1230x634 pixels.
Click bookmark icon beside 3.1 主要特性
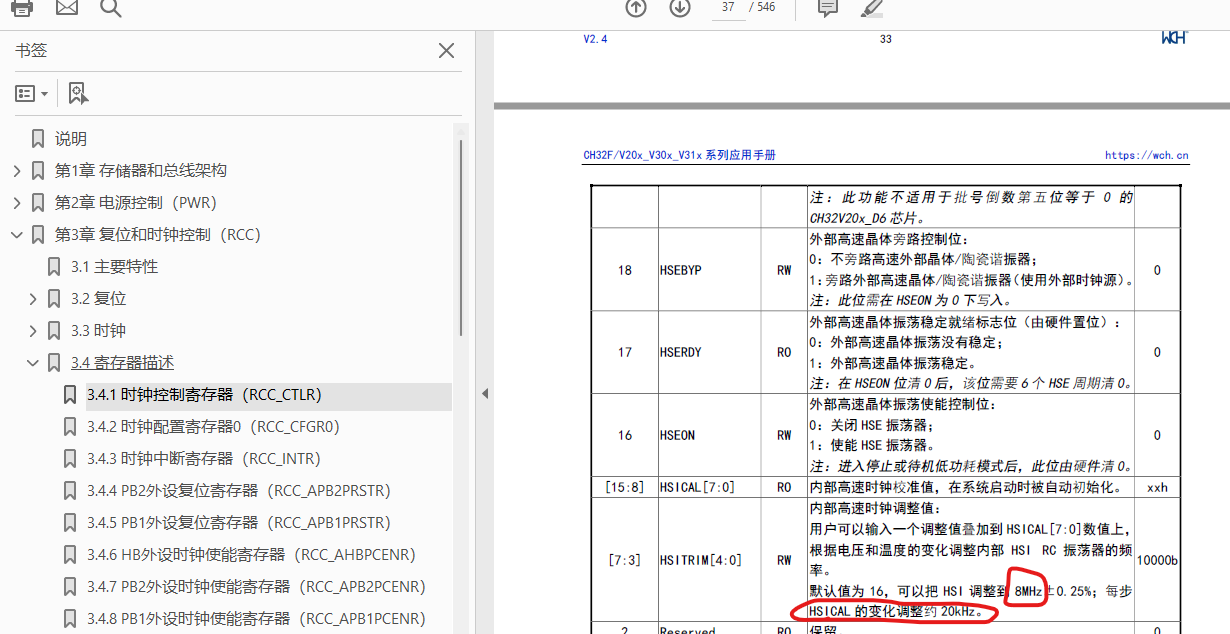[54, 267]
